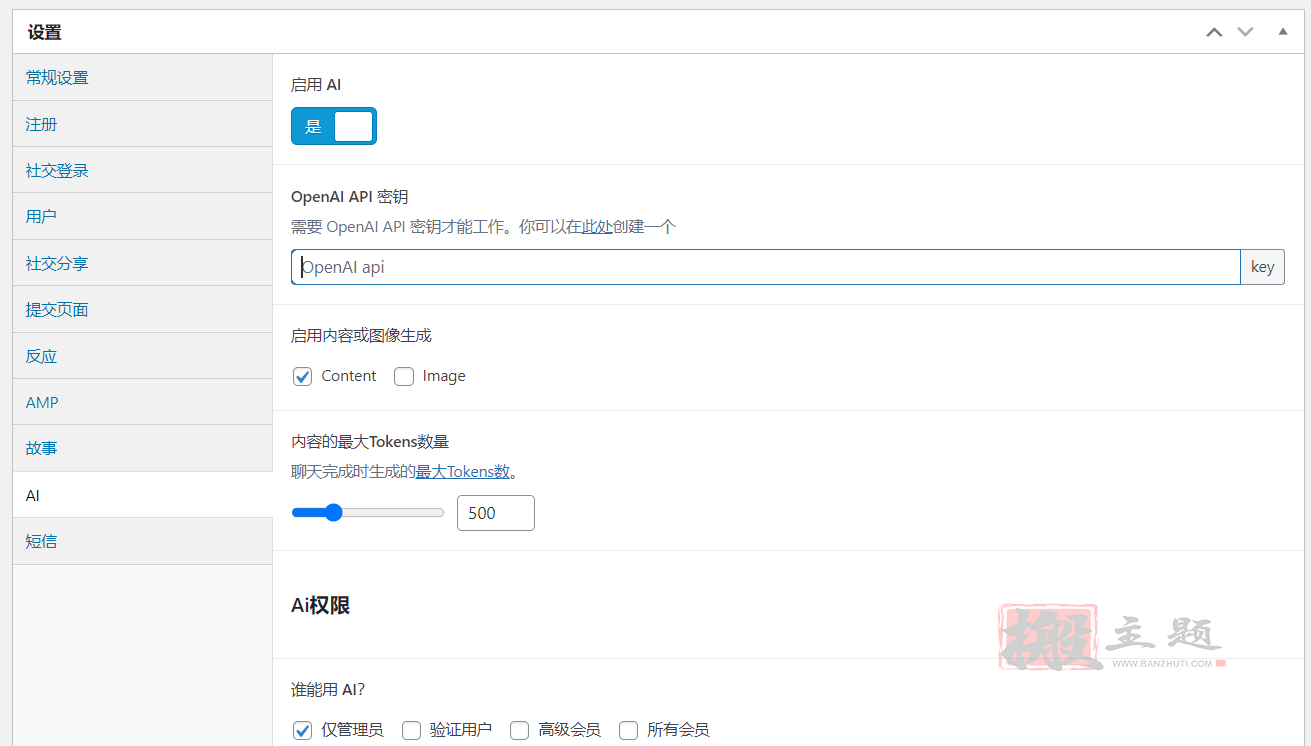Select the AI tab
Viewport: 1311px width, 746px height.
[x=143, y=495]
